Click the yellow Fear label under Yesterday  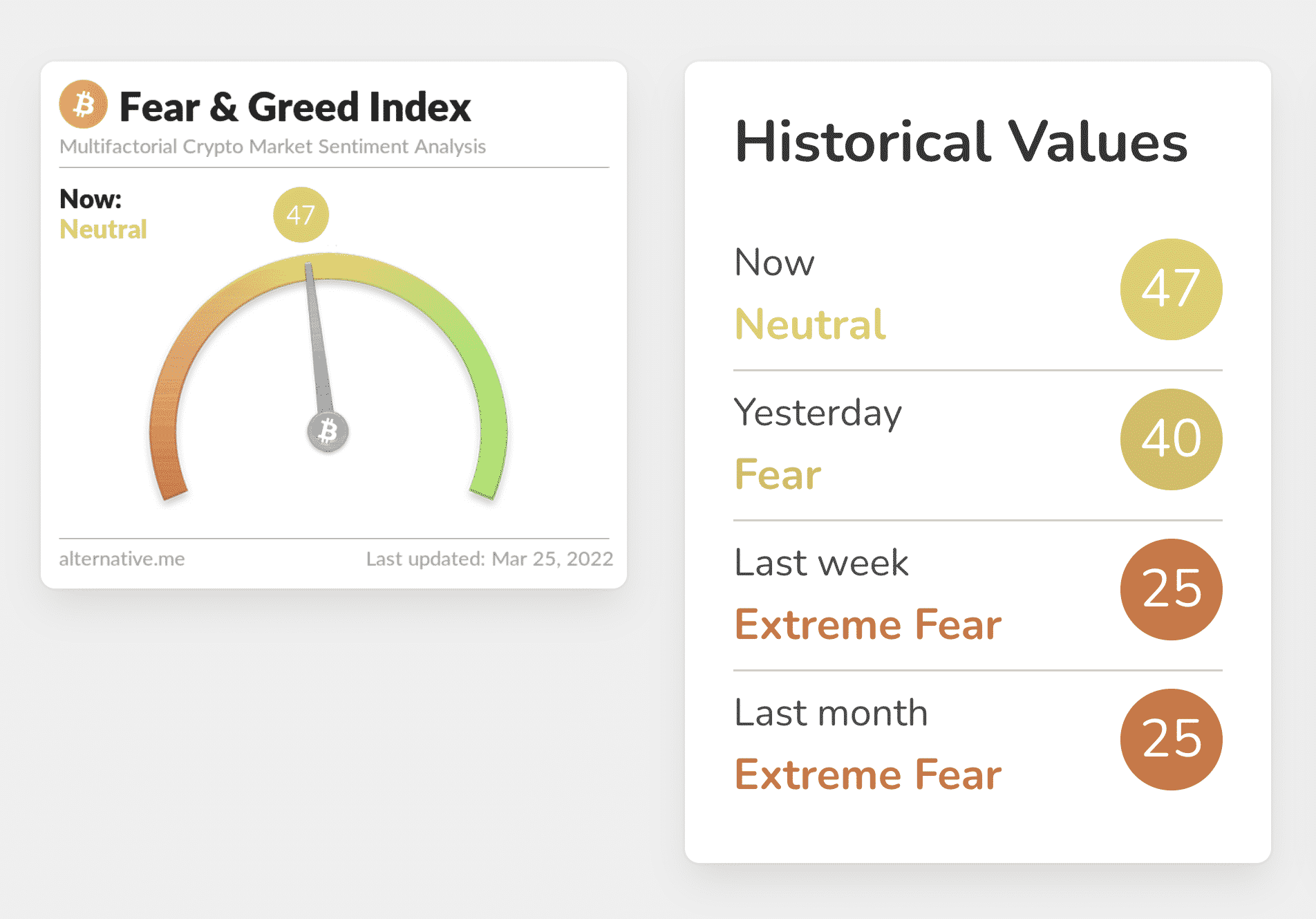(x=778, y=474)
